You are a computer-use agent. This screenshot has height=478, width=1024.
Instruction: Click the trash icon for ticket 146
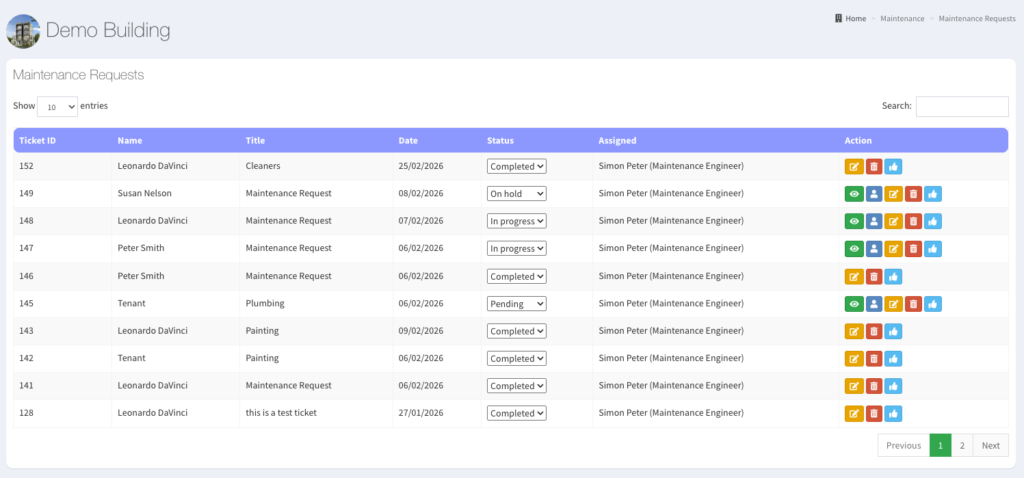874,276
